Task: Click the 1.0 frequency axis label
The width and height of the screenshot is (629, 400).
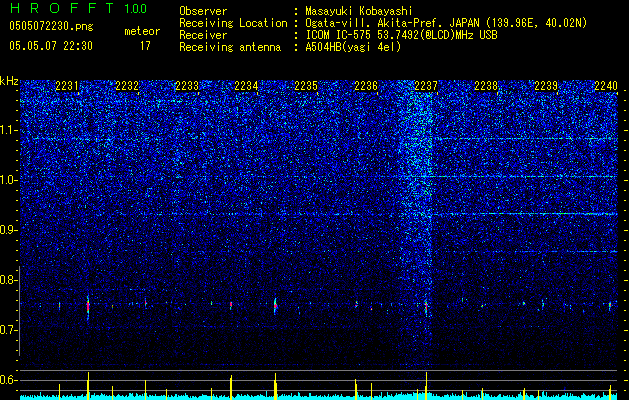Action: coord(9,180)
